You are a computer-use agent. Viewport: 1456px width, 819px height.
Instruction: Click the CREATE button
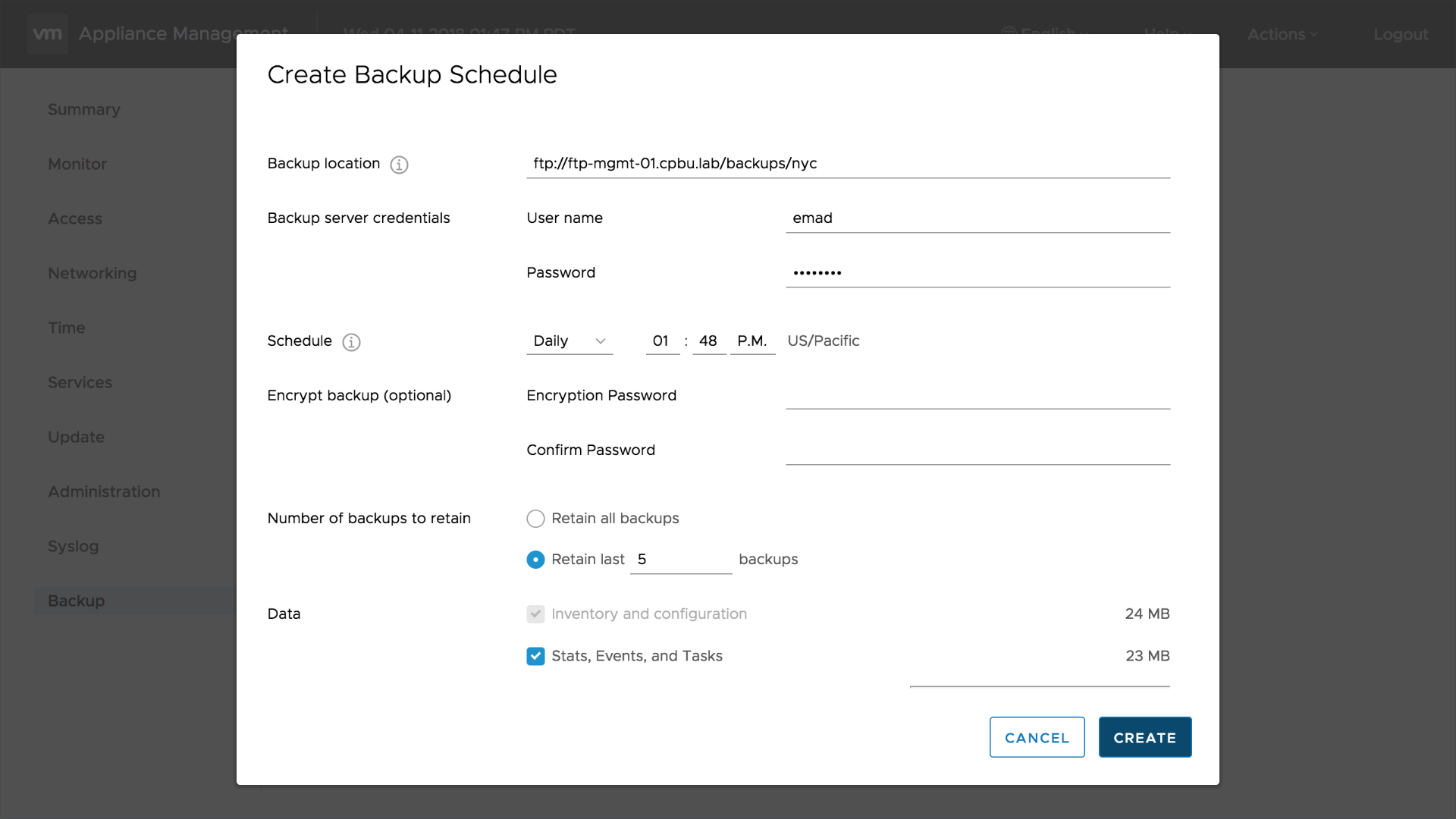(1144, 736)
